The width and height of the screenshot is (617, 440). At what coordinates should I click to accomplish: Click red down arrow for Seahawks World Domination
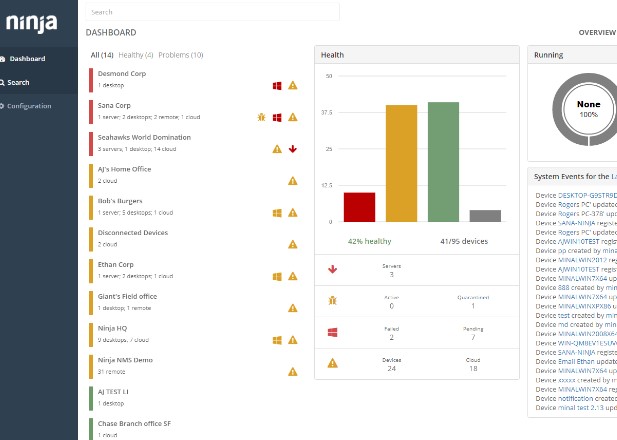pyautogui.click(x=292, y=149)
